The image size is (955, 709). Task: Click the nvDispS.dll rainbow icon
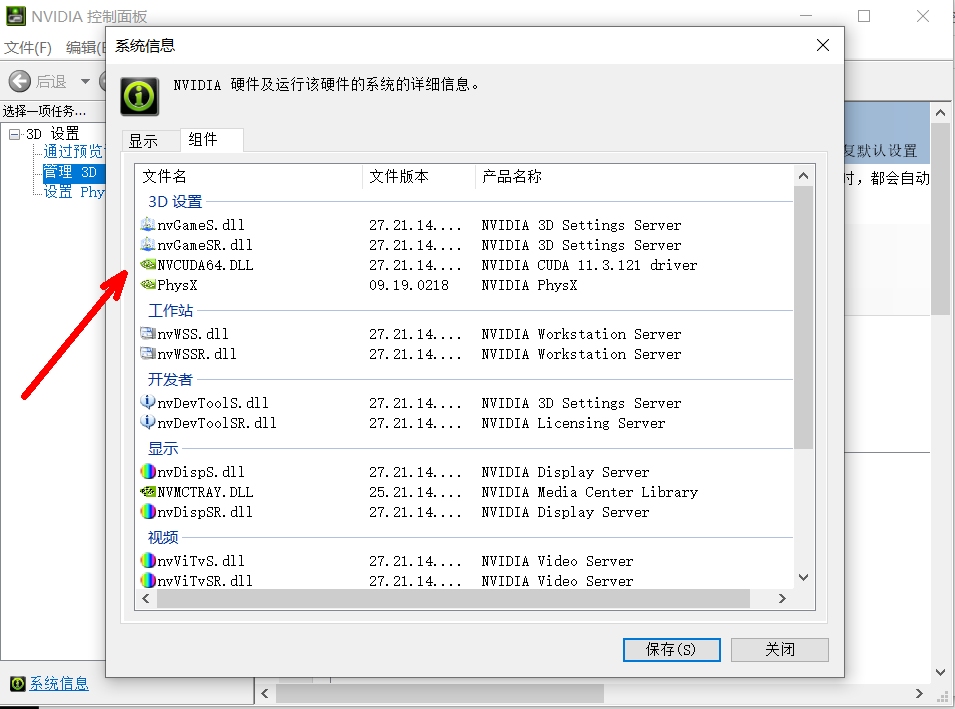(x=147, y=471)
